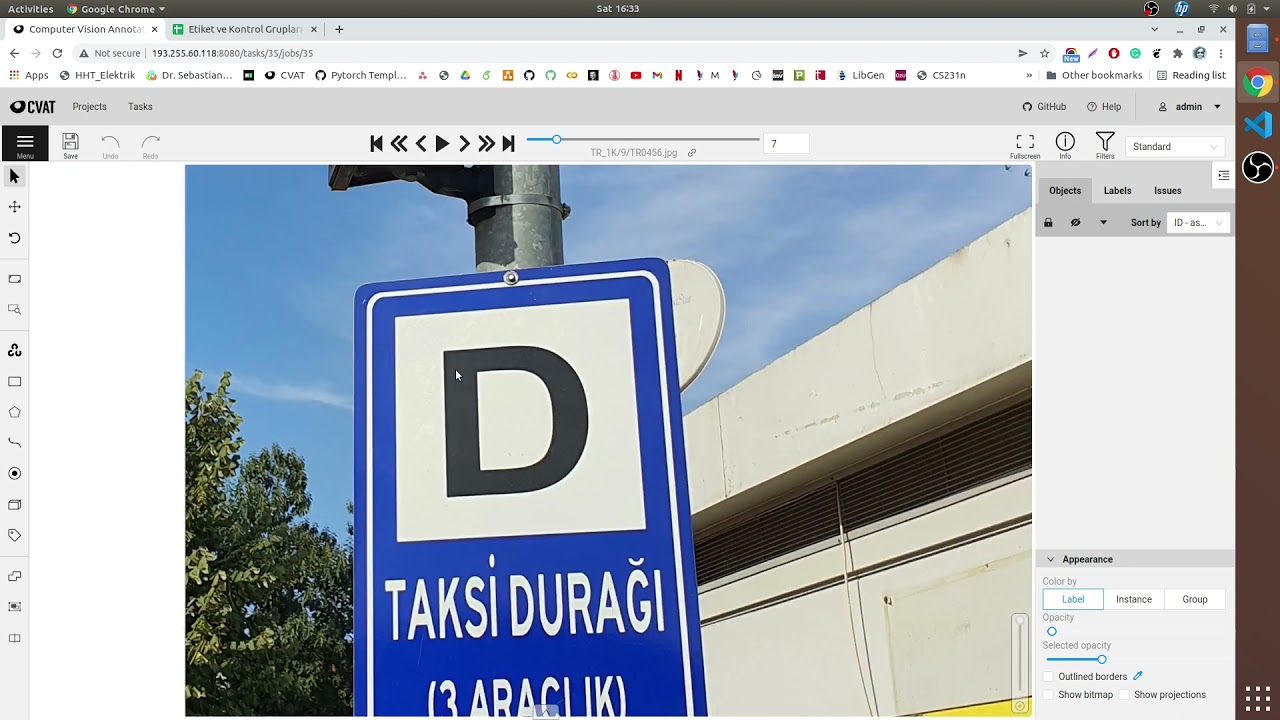Select the Merge shapes tool

coord(14,576)
